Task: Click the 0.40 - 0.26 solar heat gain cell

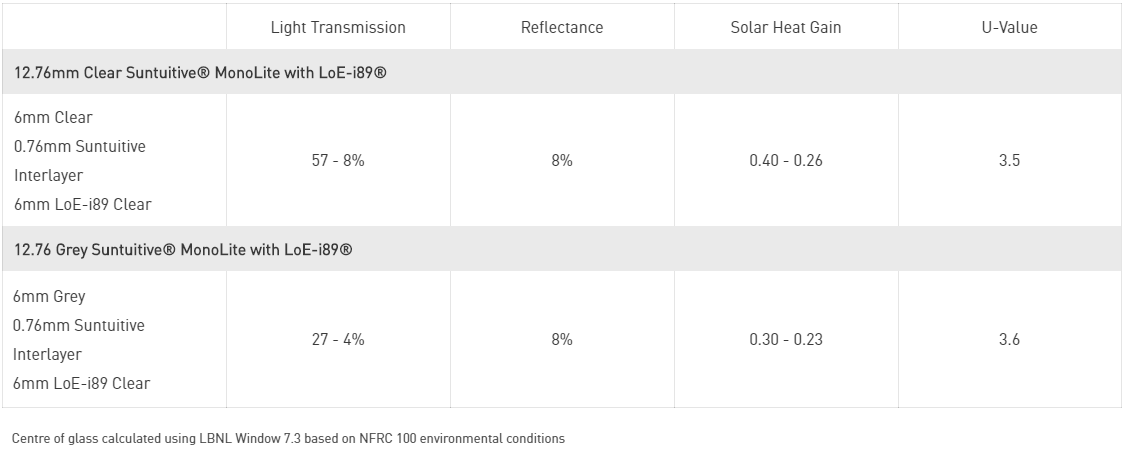Action: pos(786,160)
